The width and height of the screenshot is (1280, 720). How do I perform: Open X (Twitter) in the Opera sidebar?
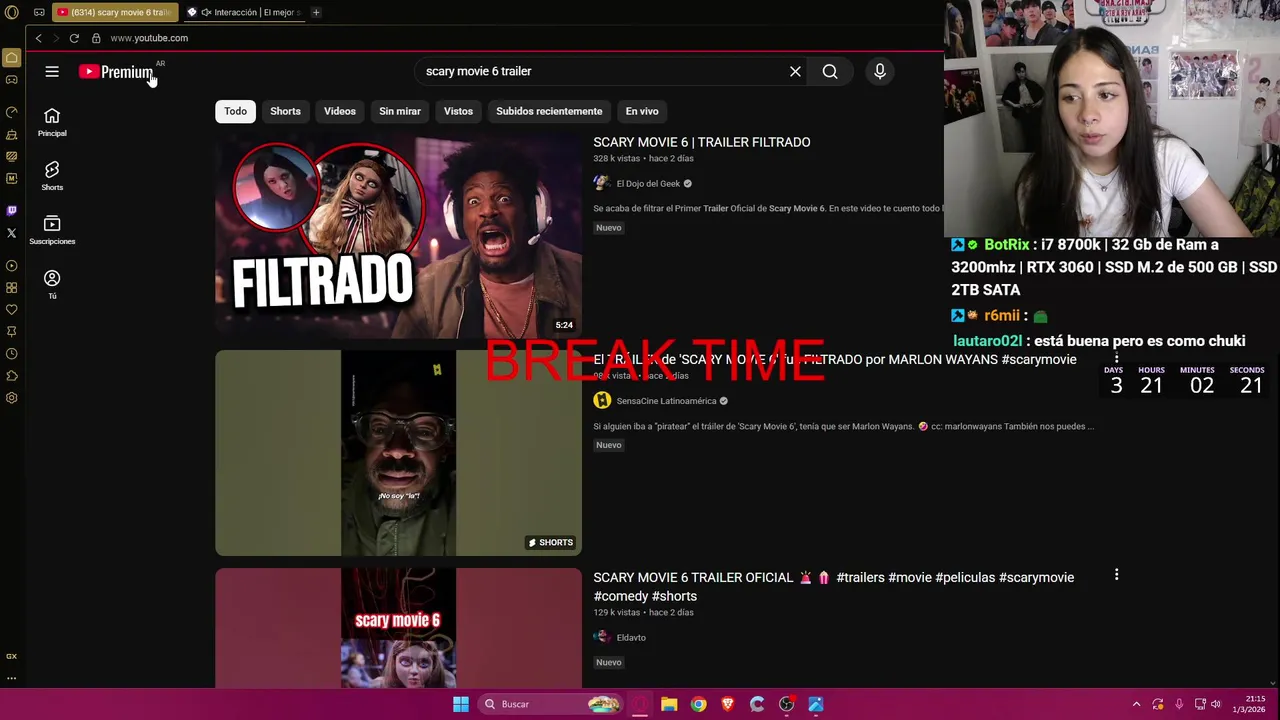pyautogui.click(x=12, y=232)
